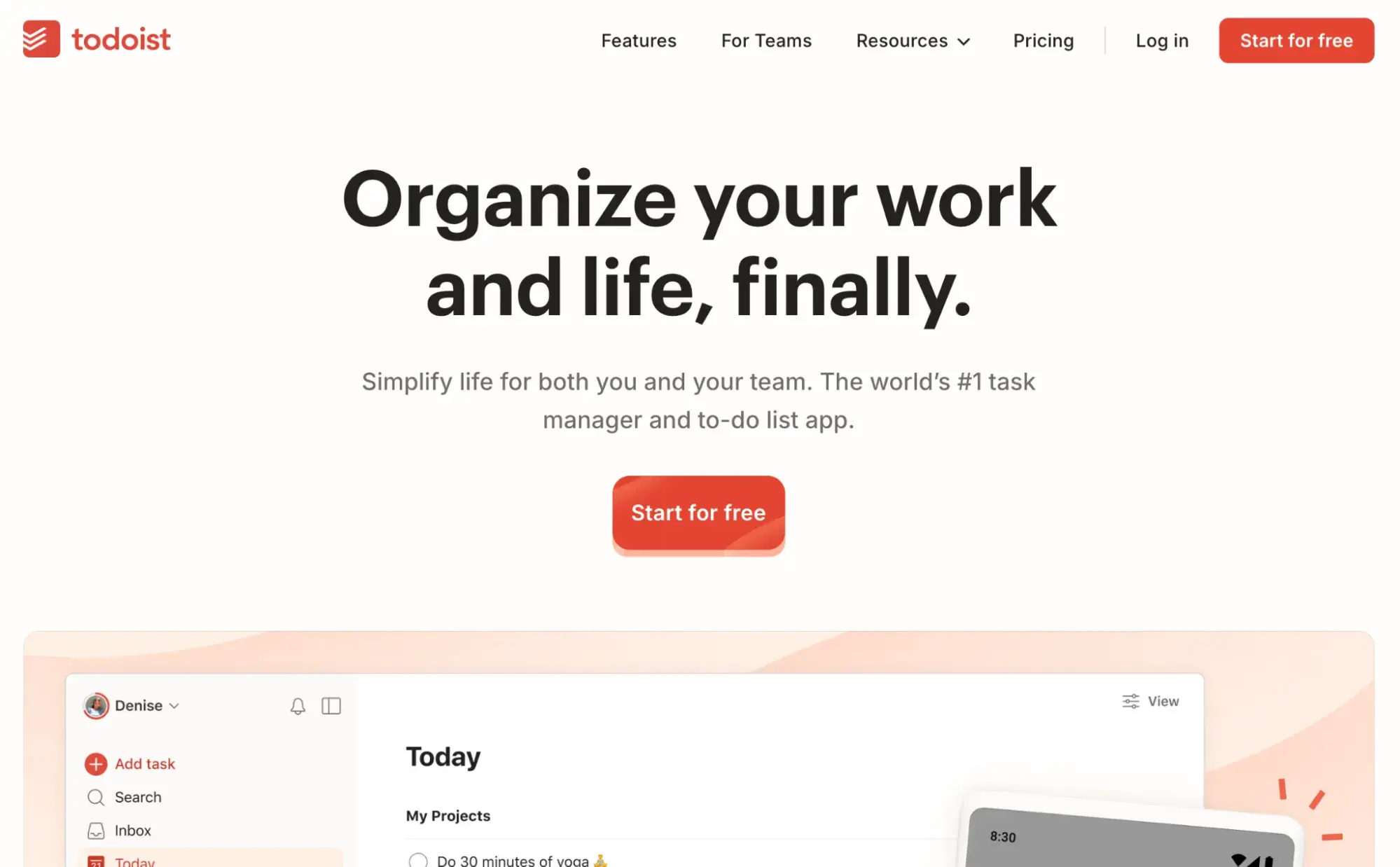
Task: Expand My Projects section
Action: pos(448,815)
